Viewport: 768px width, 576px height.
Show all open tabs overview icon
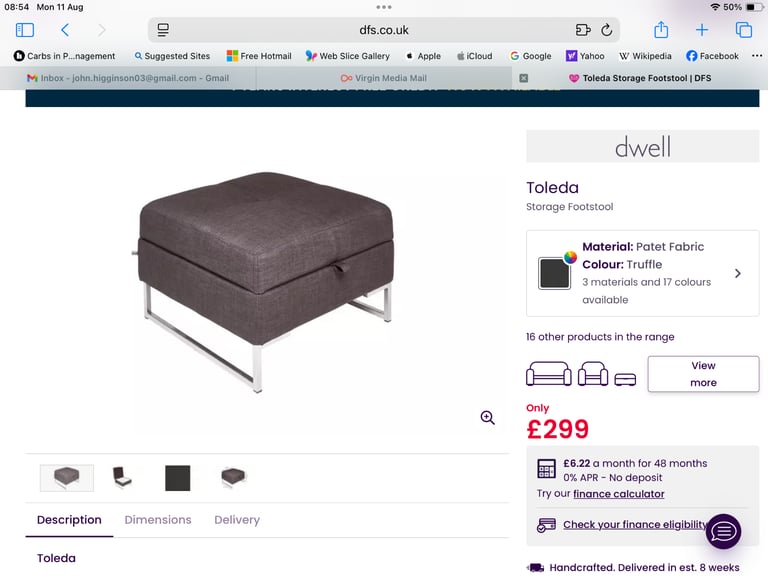click(x=744, y=30)
